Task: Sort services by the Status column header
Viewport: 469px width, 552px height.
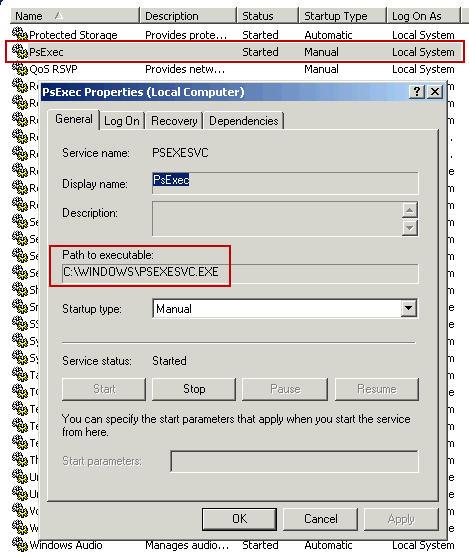Action: tap(268, 16)
